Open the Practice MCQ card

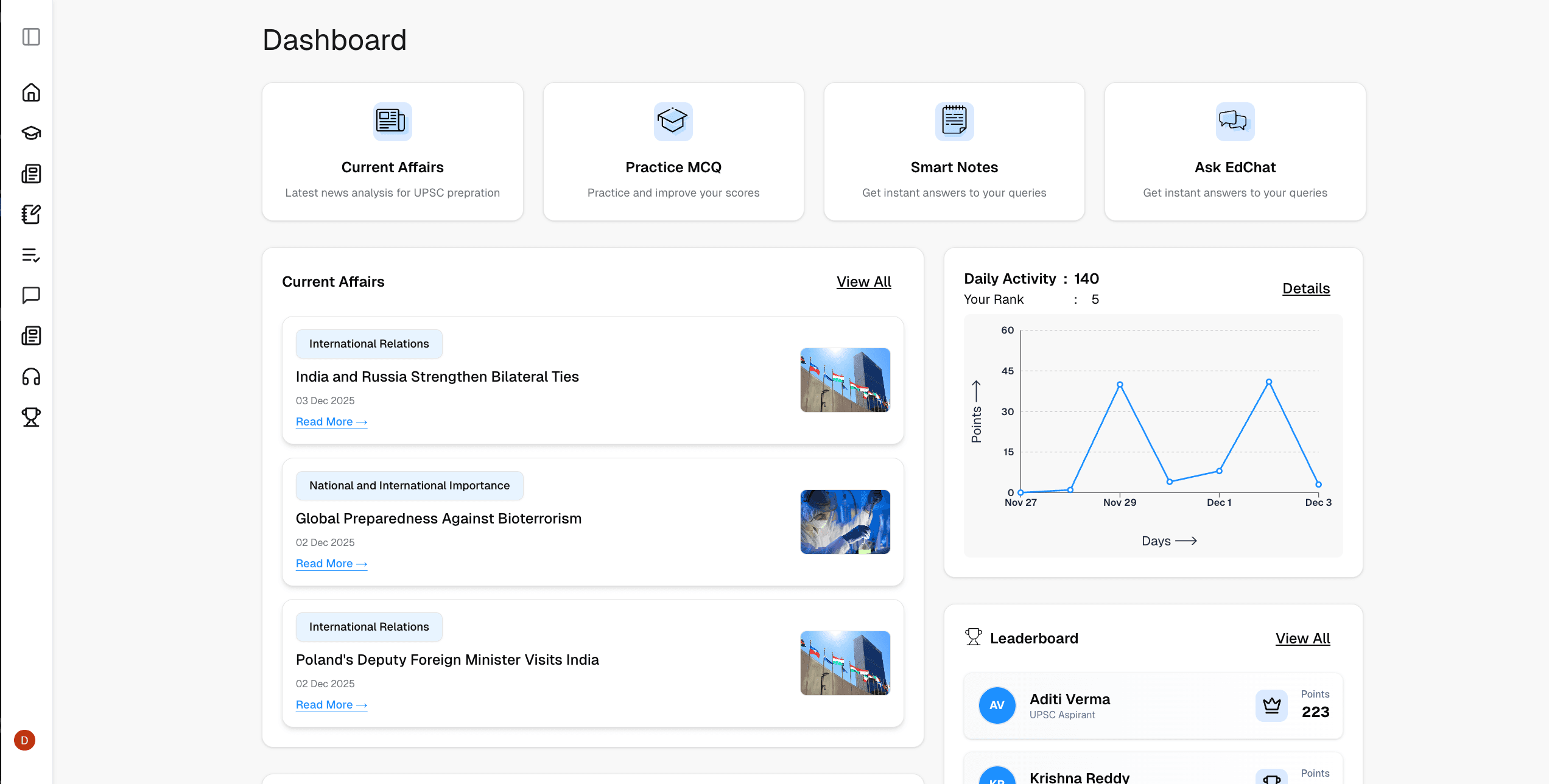[673, 152]
